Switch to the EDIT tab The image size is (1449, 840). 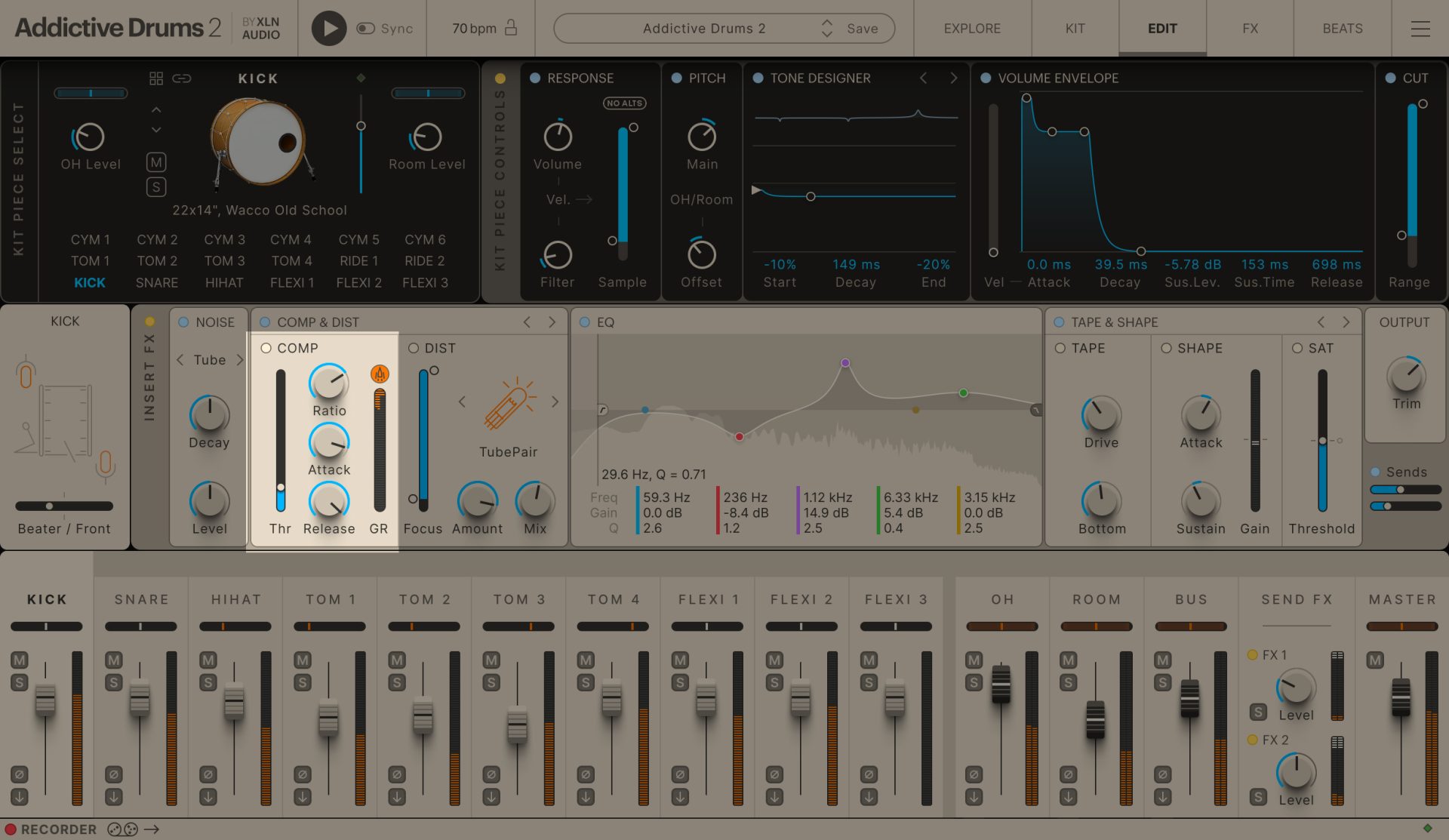(x=1162, y=28)
